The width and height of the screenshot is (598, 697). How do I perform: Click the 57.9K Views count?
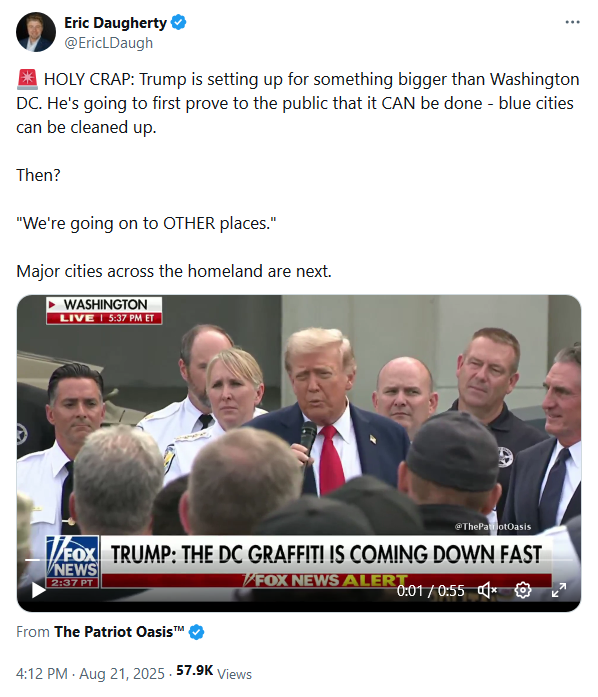point(214,673)
